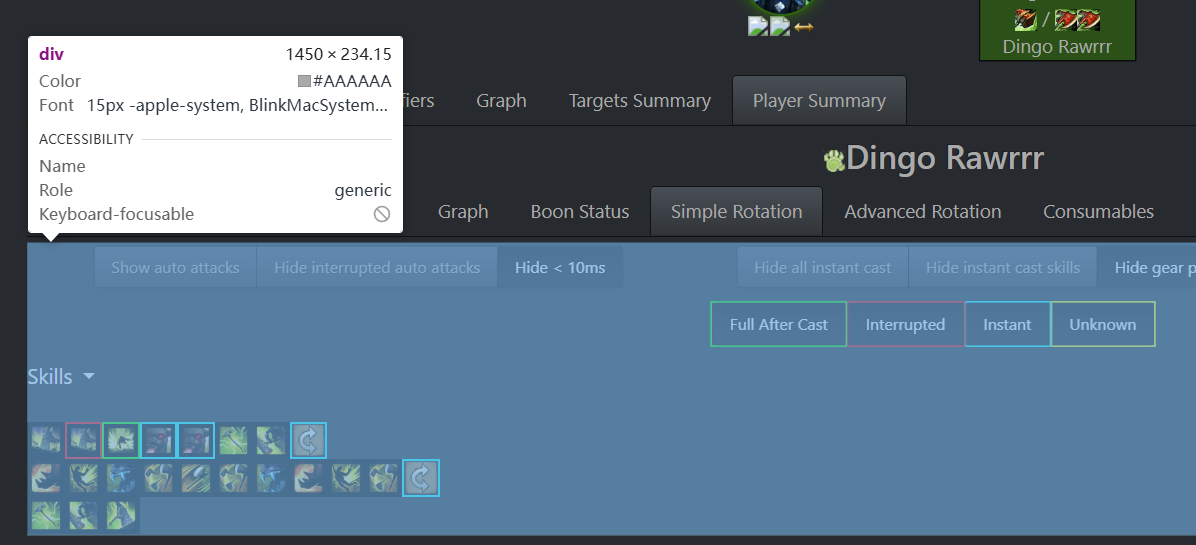The height and width of the screenshot is (545, 1196).
Task: Open the Boon Status tab
Action: [x=580, y=212]
